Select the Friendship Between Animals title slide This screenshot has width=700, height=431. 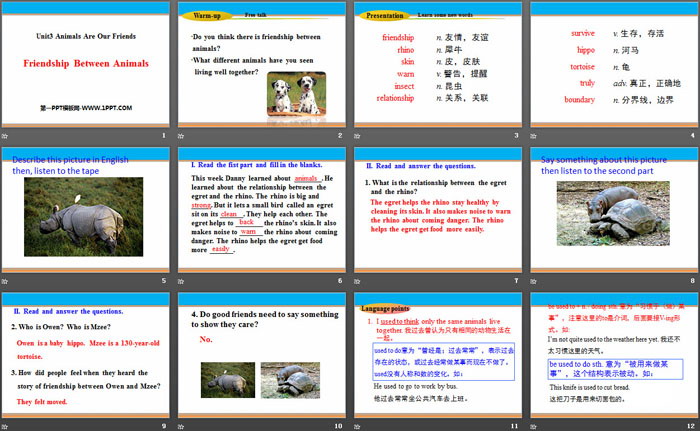[x=86, y=72]
